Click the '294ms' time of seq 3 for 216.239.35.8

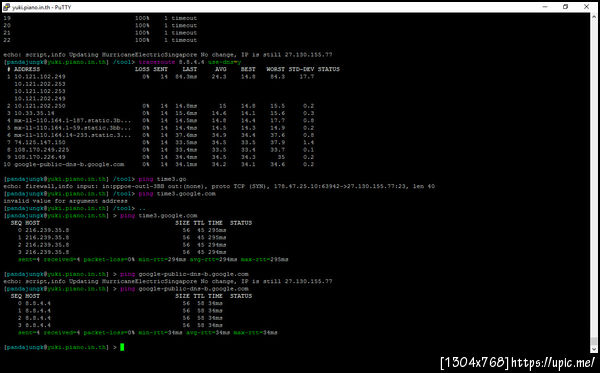[217, 252]
